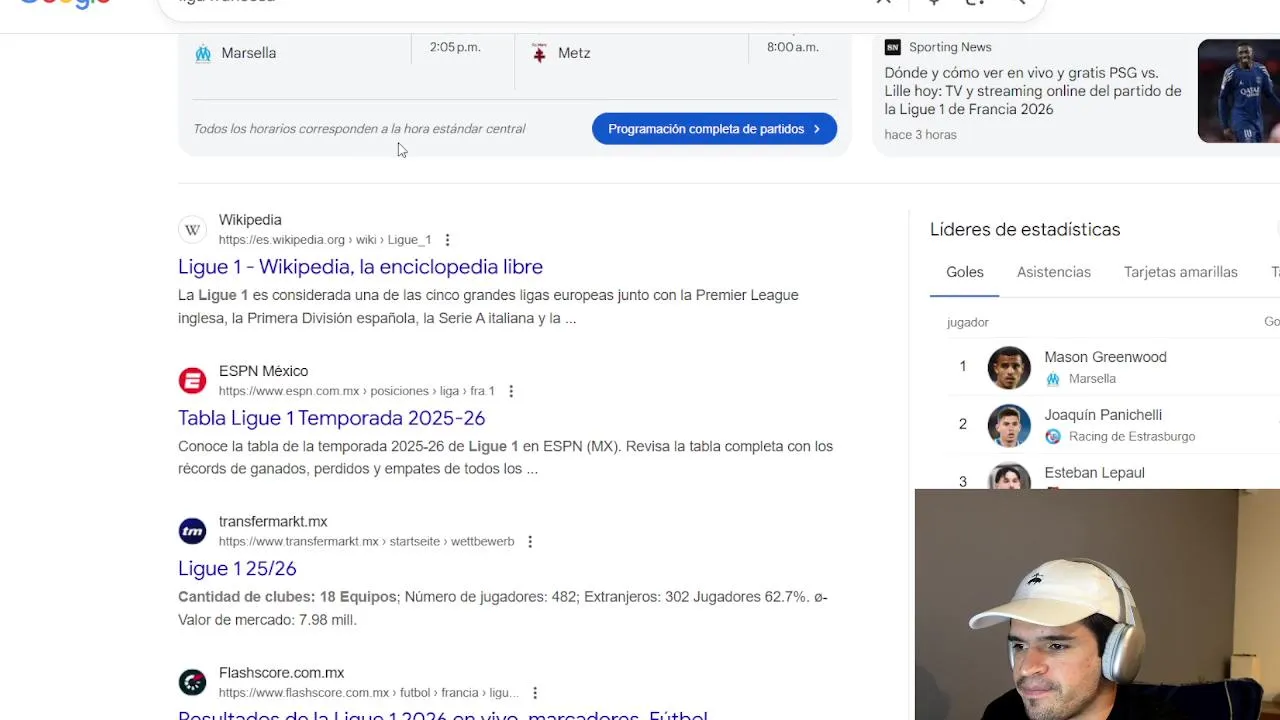Image resolution: width=1280 pixels, height=720 pixels.
Task: Click the Mason Greenwood player name
Action: click(1105, 357)
